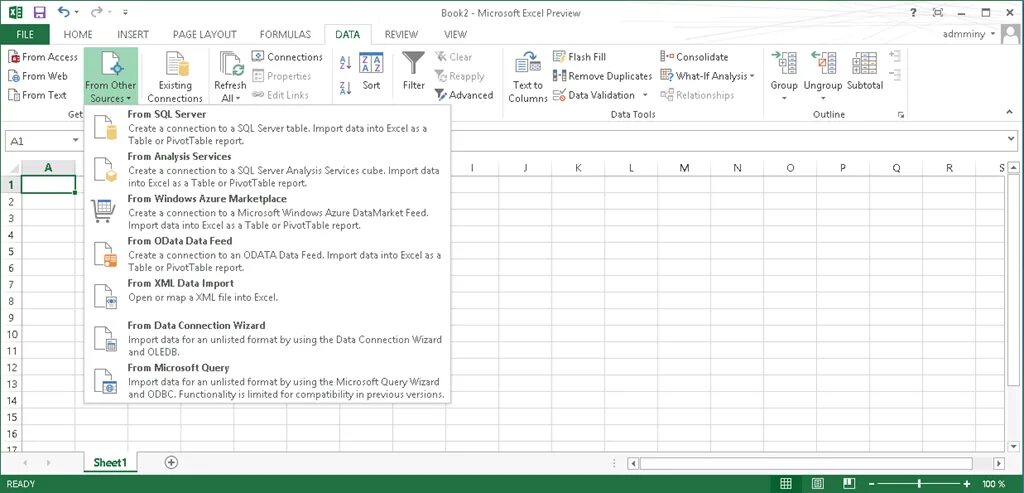Click zoom out minus button
This screenshot has width=1024, height=493.
tap(873, 484)
